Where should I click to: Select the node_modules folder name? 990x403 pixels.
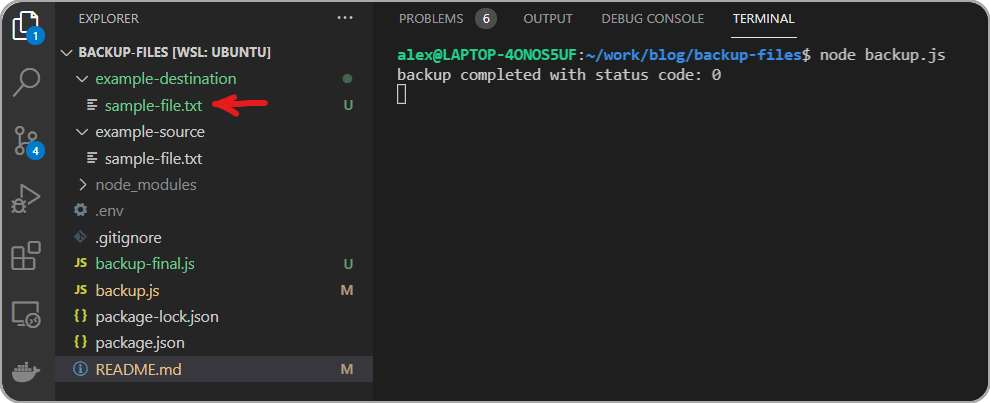(x=146, y=184)
